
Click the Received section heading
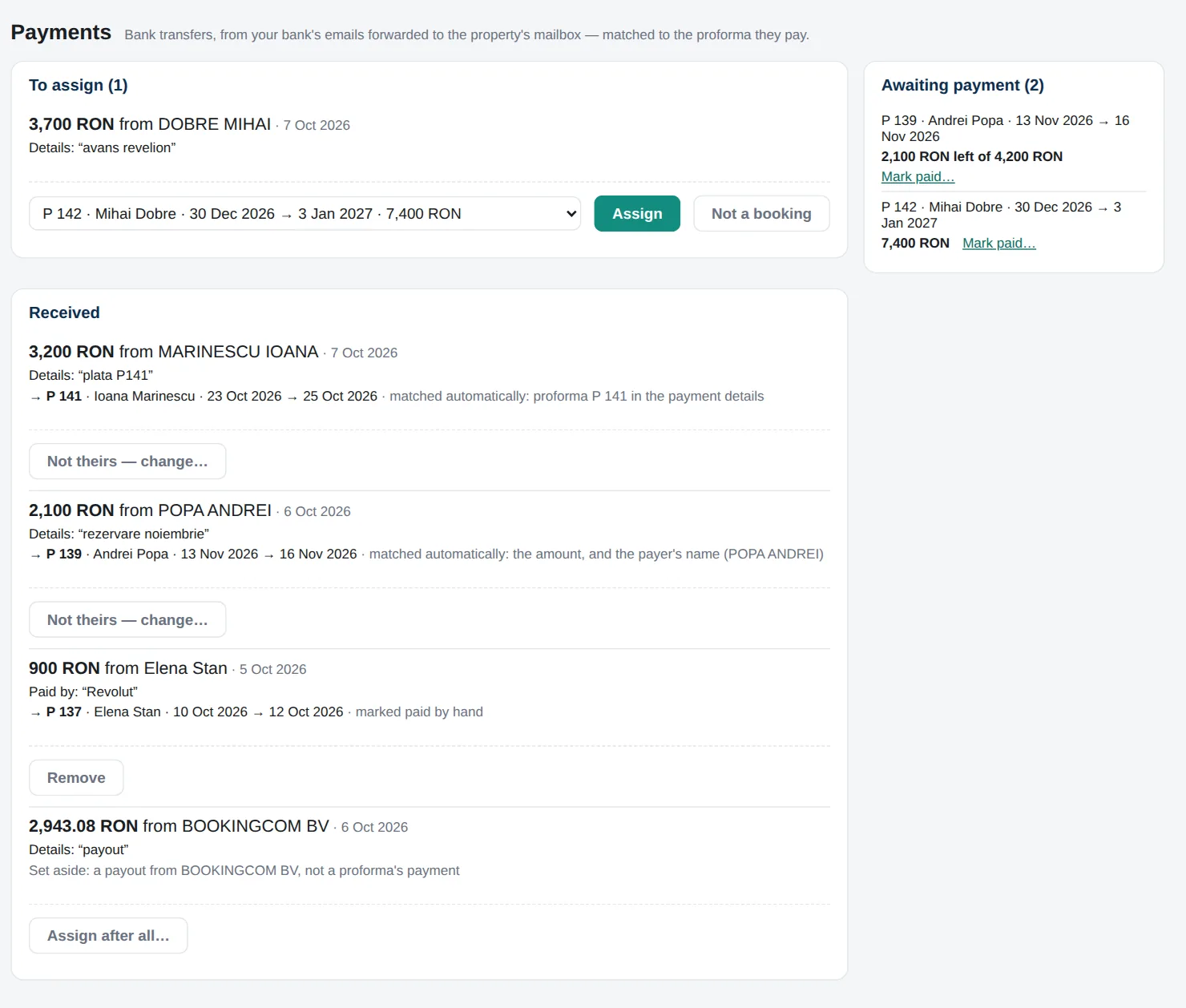click(x=64, y=313)
